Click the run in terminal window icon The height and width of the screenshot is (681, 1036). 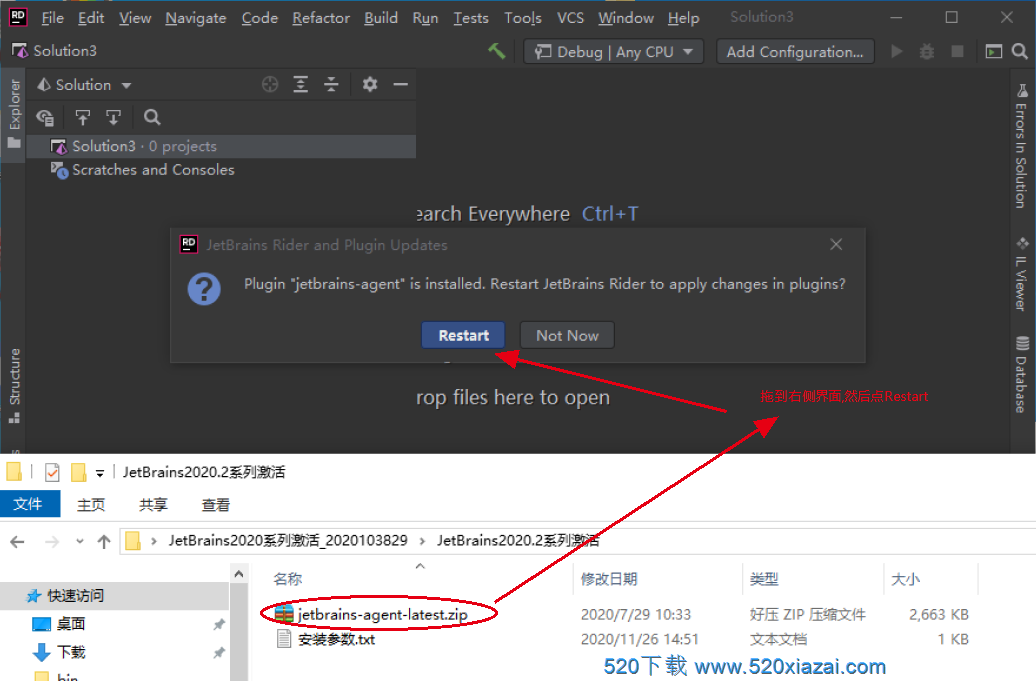tap(994, 51)
